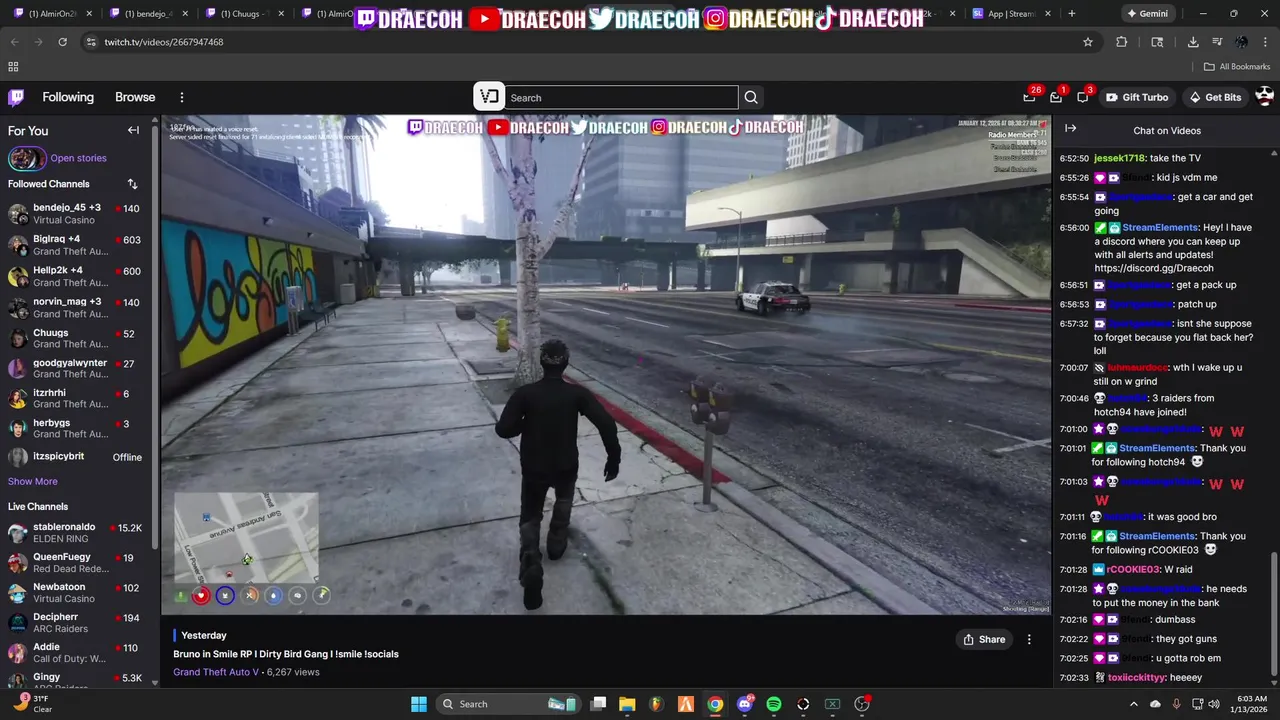The height and width of the screenshot is (720, 1280).
Task: Open the volume control in system tray
Action: click(1214, 704)
